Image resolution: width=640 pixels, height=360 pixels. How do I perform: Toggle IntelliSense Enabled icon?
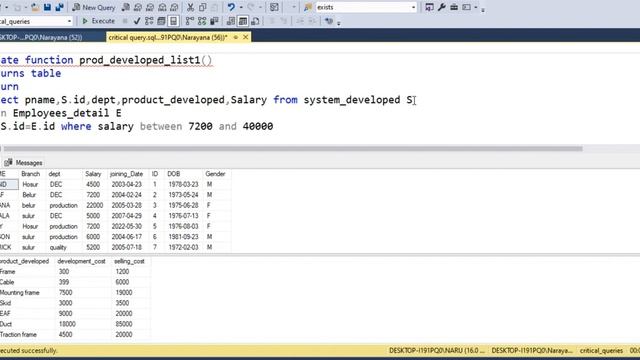[x=173, y=21]
